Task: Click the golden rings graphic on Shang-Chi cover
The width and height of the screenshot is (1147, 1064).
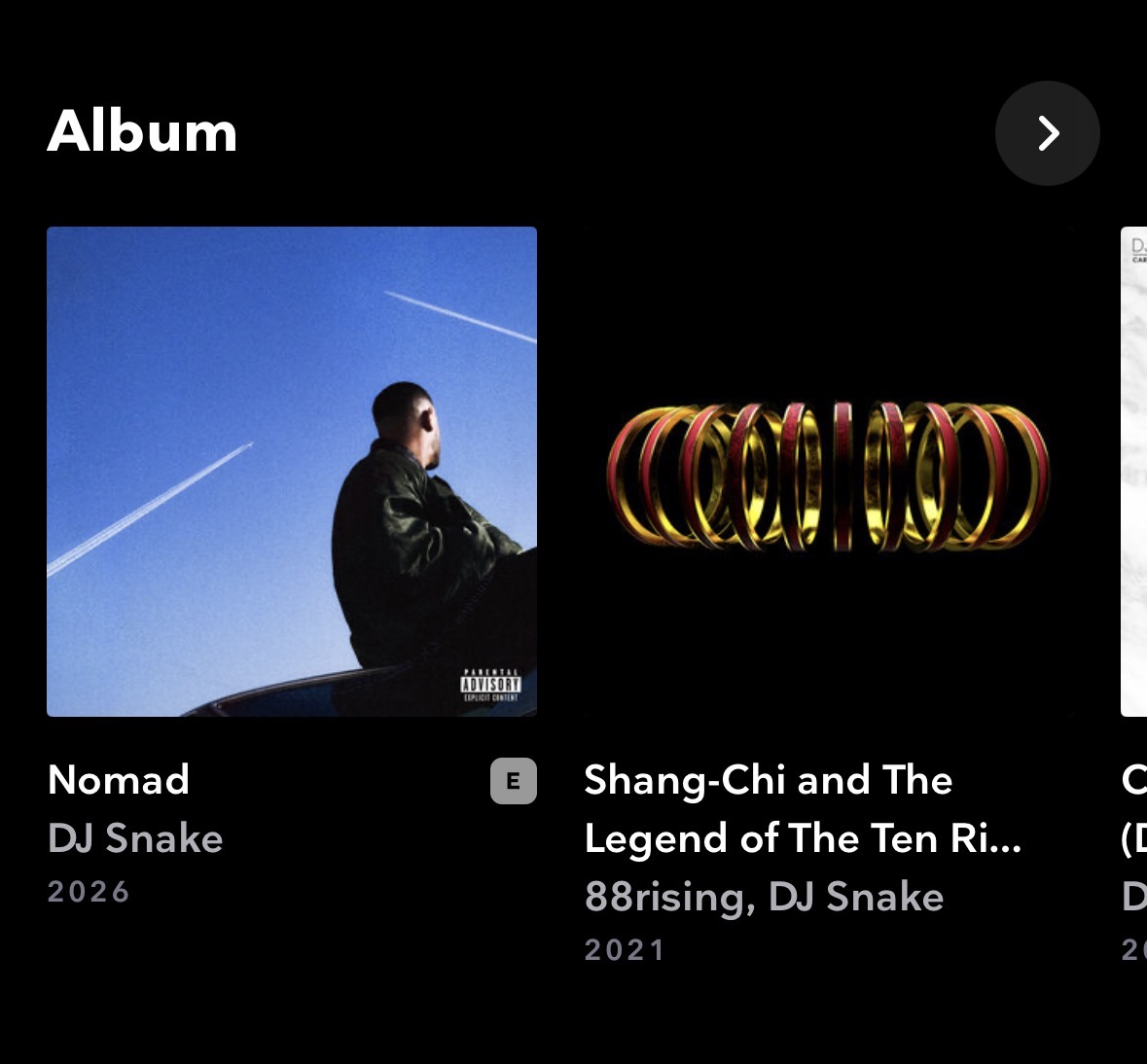Action: [829, 476]
